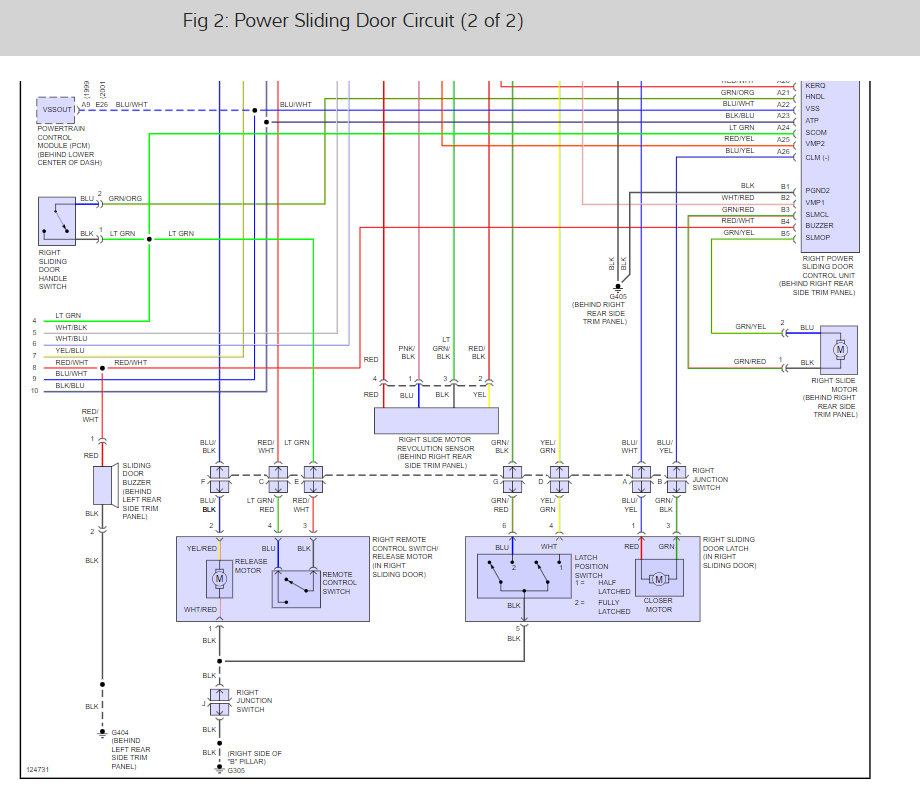Click junction switch connector D
Screen dimensions: 920x798
click(x=559, y=479)
